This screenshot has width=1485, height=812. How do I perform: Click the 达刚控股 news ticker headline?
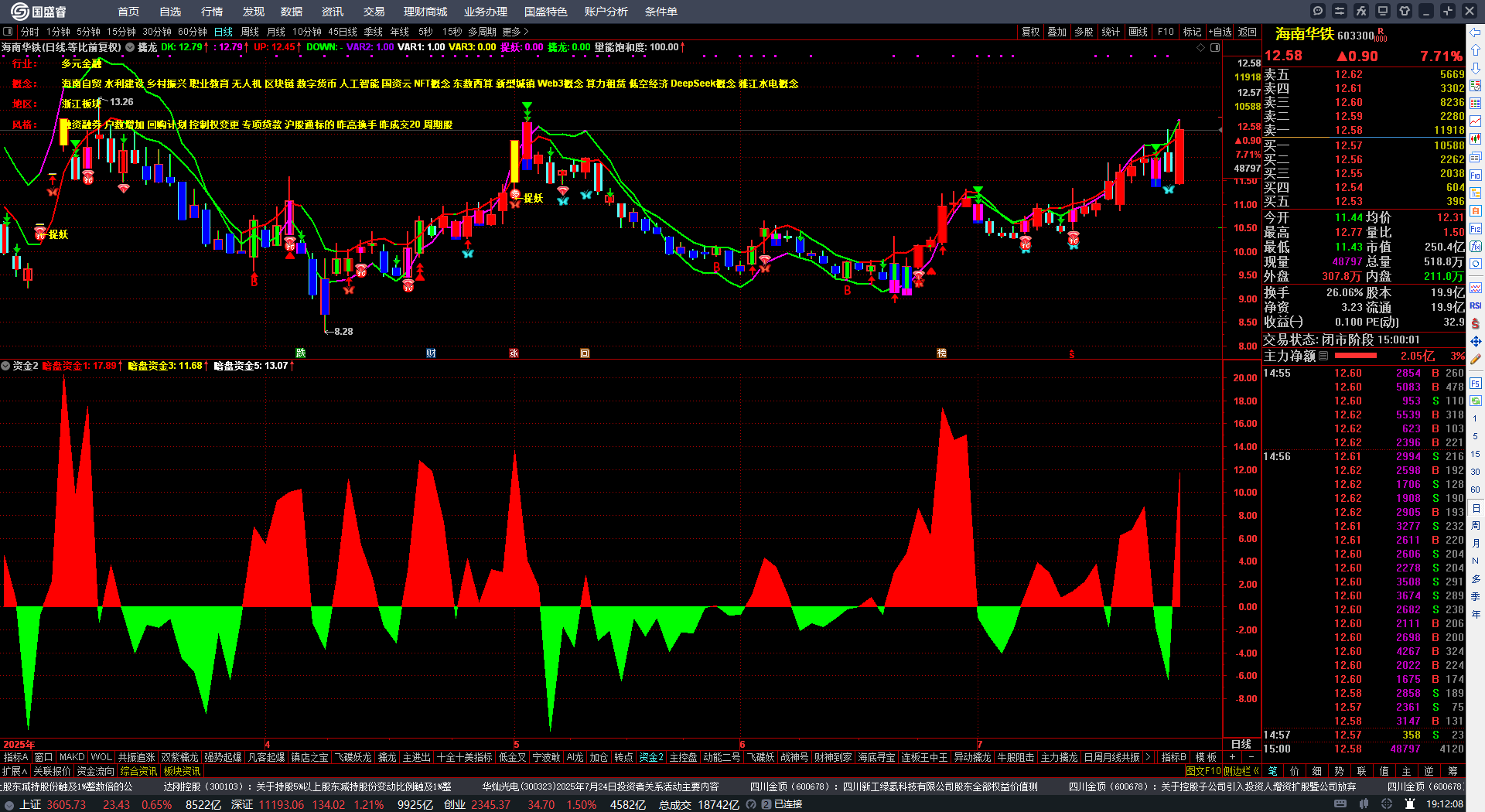308,786
